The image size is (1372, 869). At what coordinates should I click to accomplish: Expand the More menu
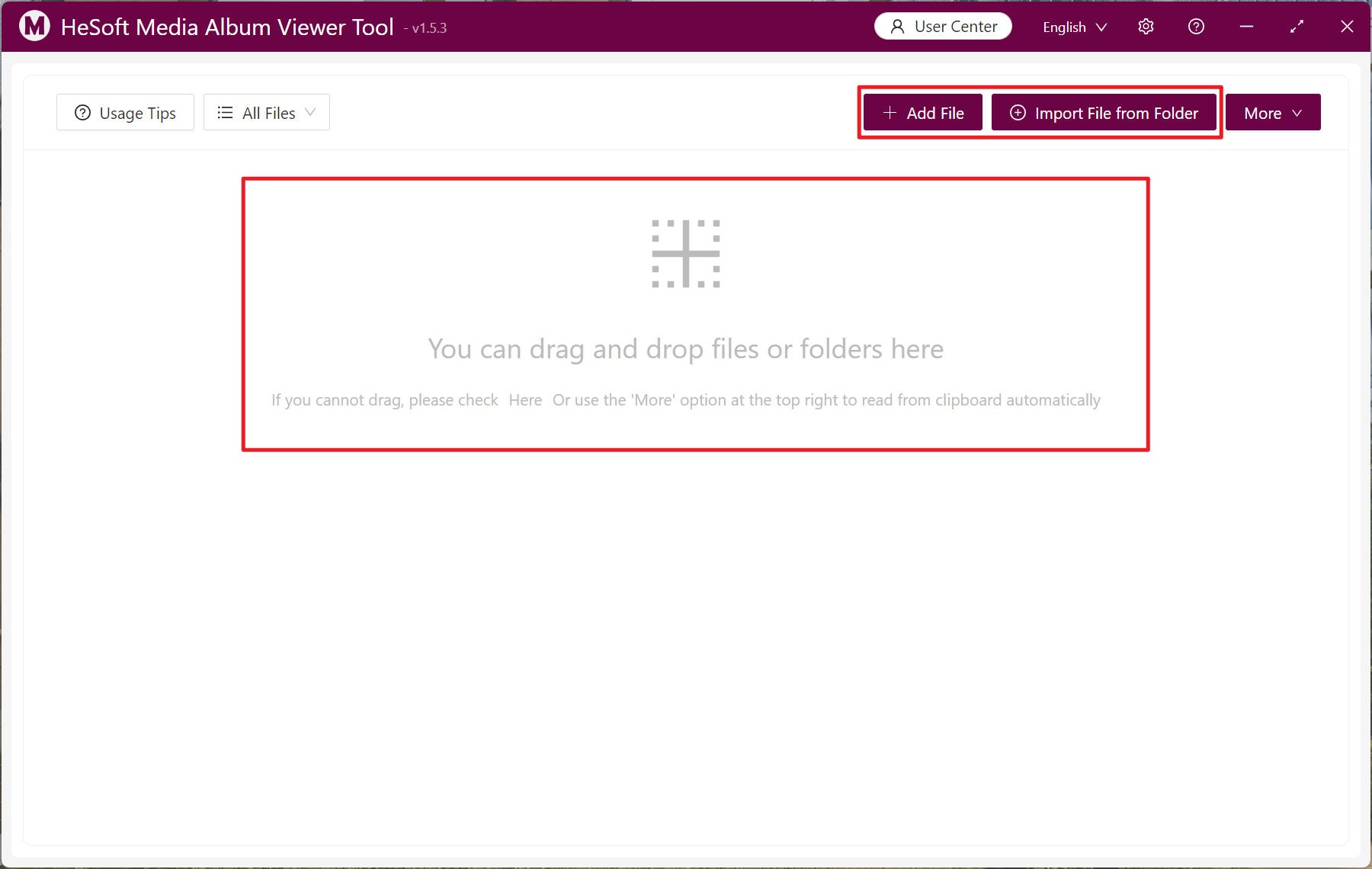point(1273,113)
